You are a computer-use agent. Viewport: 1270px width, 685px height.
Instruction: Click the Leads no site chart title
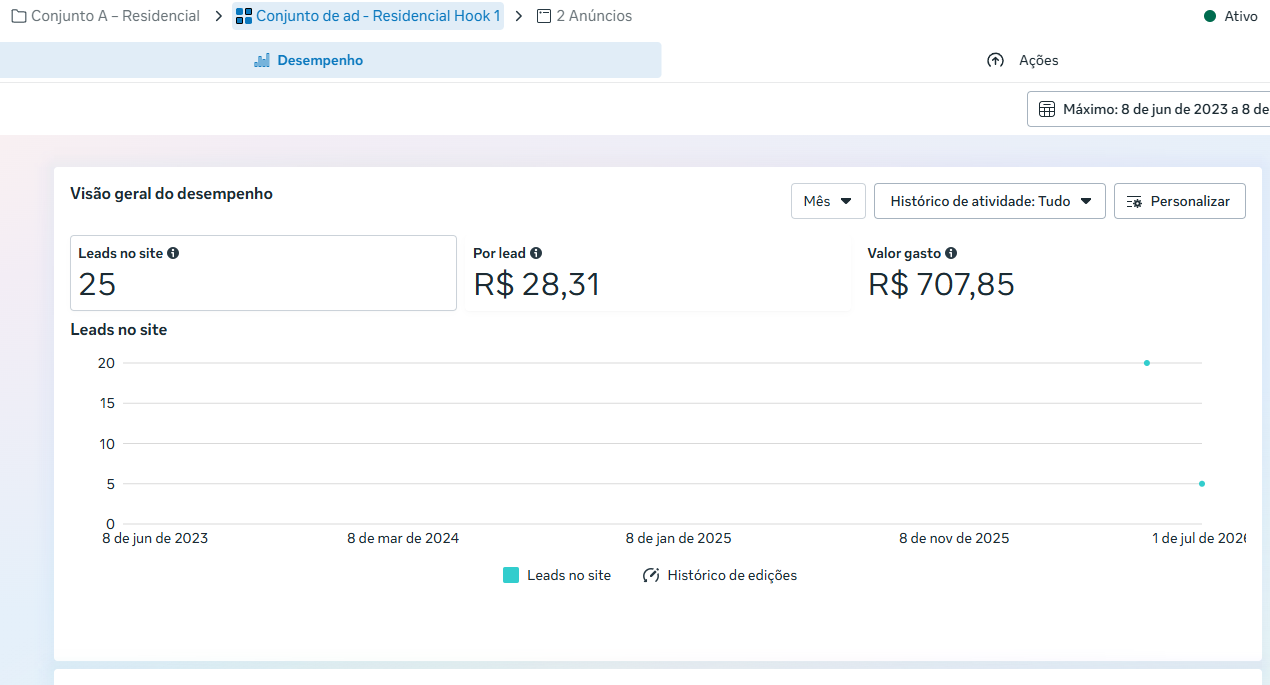pos(119,330)
